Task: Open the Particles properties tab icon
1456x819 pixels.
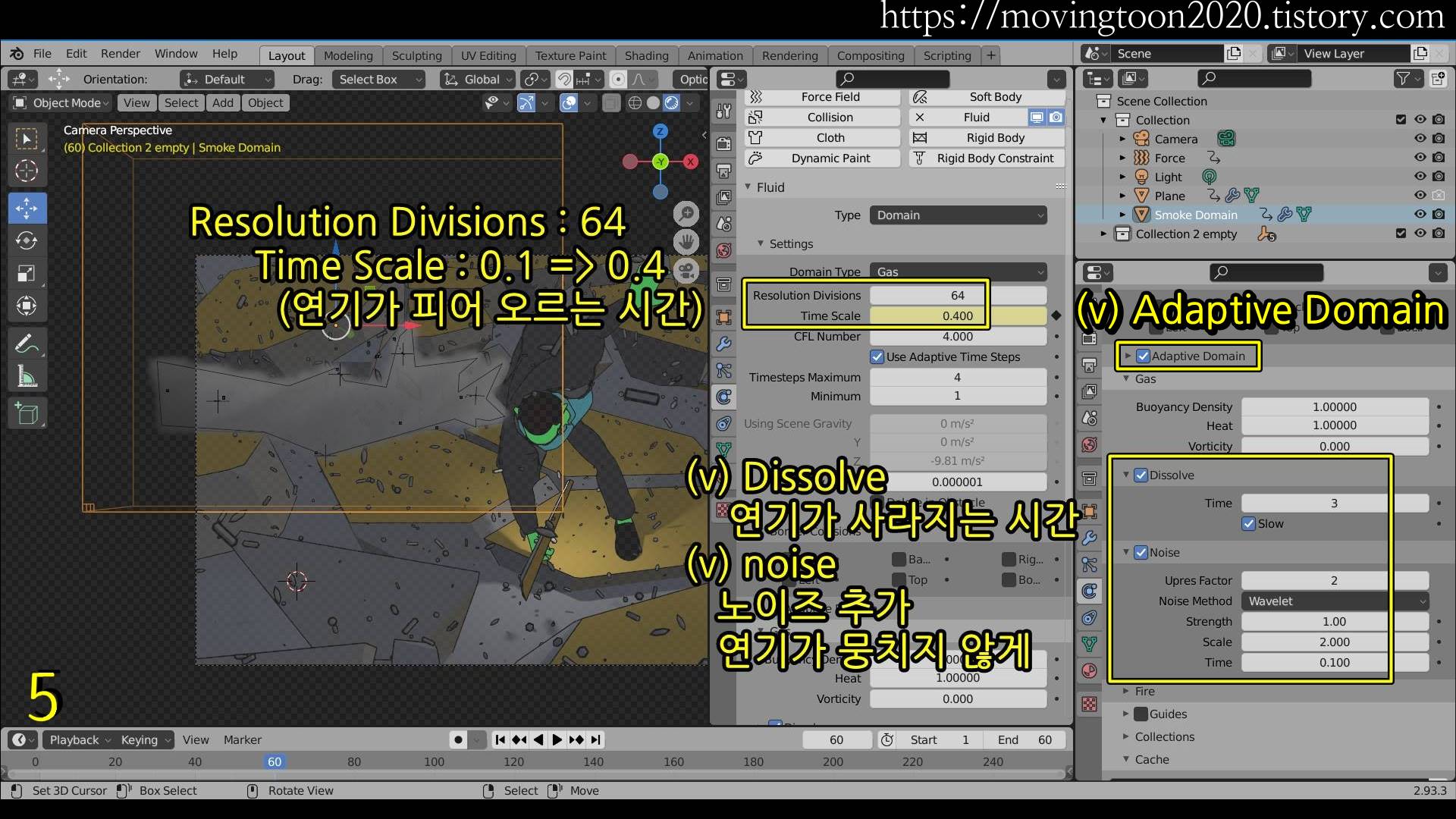Action: tap(724, 370)
